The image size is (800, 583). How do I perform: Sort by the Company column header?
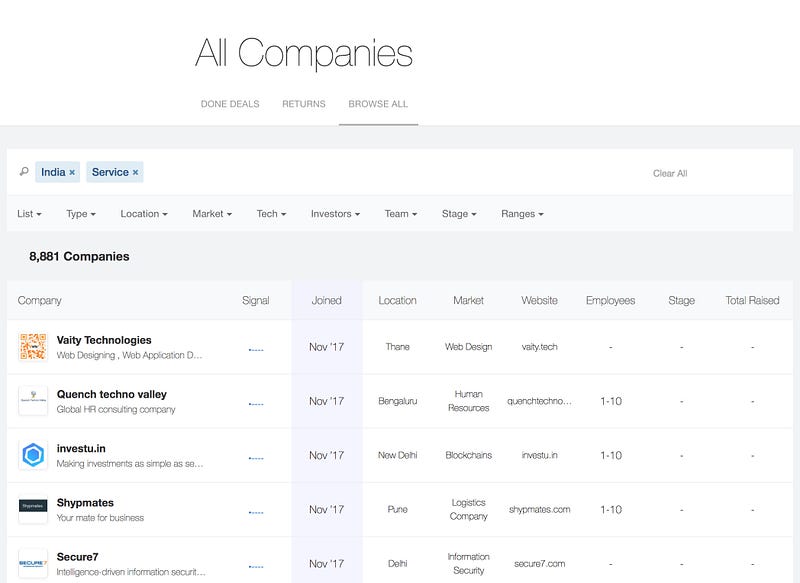[39, 300]
